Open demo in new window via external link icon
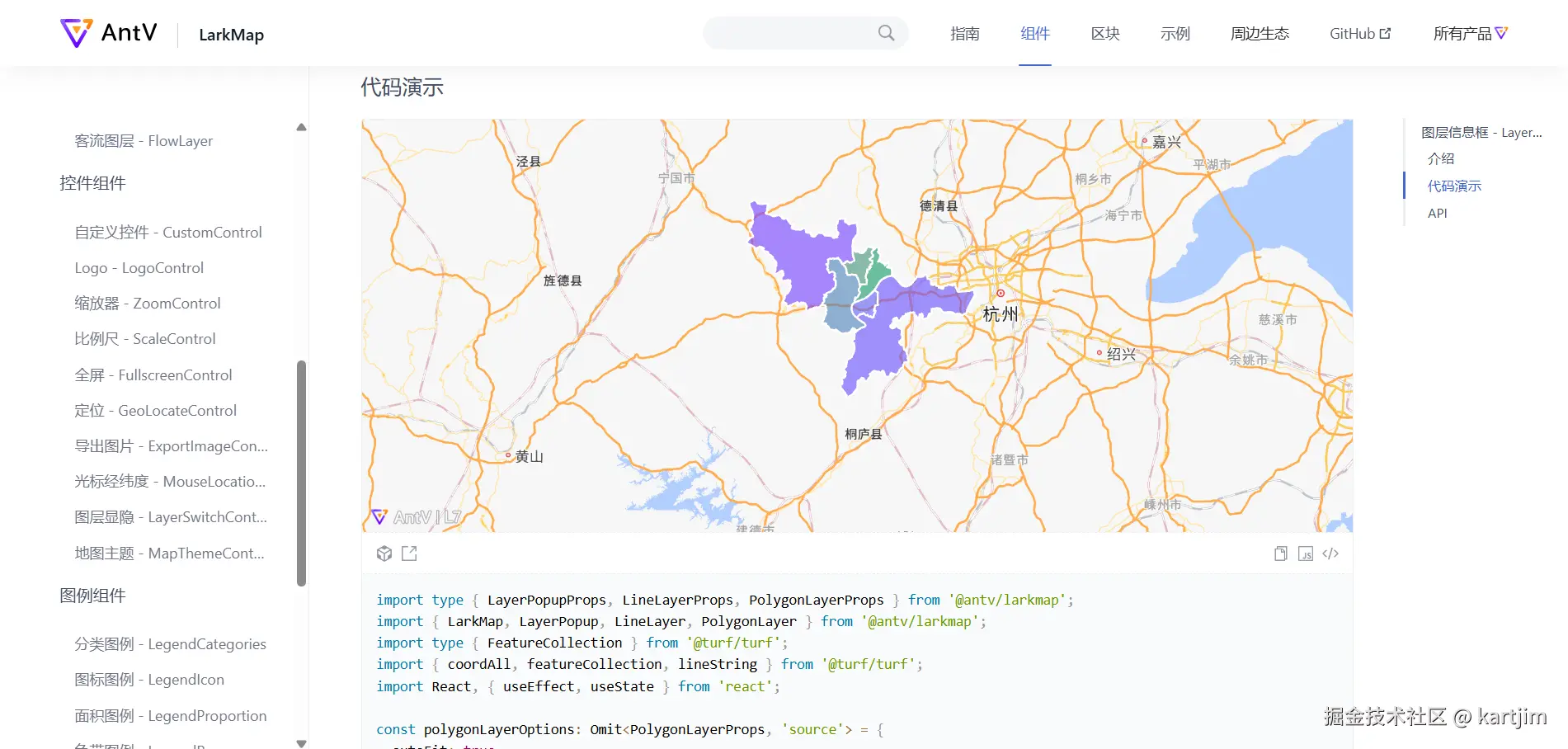 point(409,554)
